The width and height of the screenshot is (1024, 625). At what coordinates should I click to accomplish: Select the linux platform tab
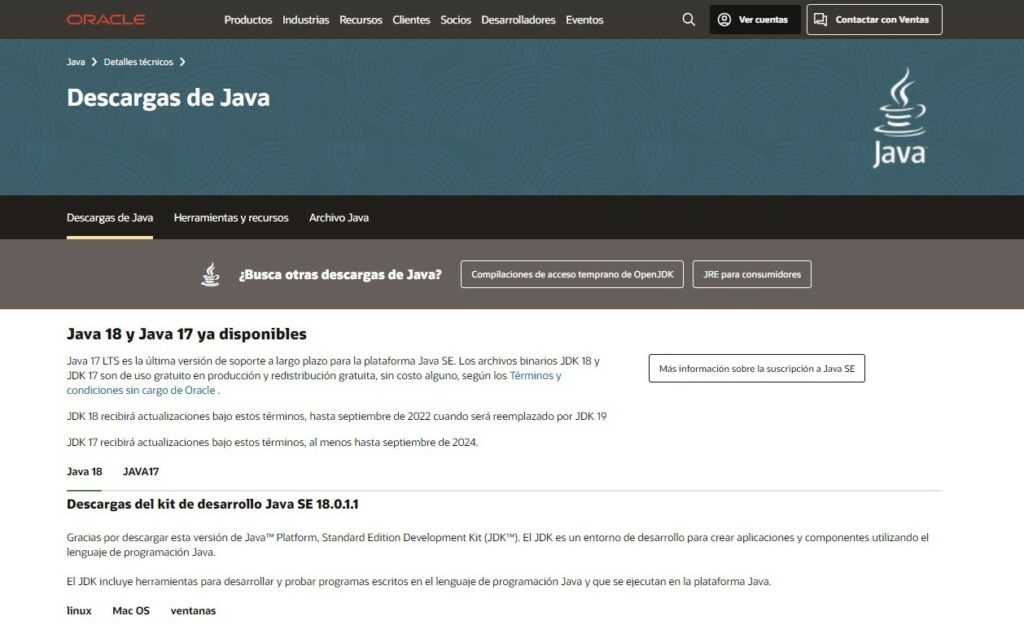79,611
